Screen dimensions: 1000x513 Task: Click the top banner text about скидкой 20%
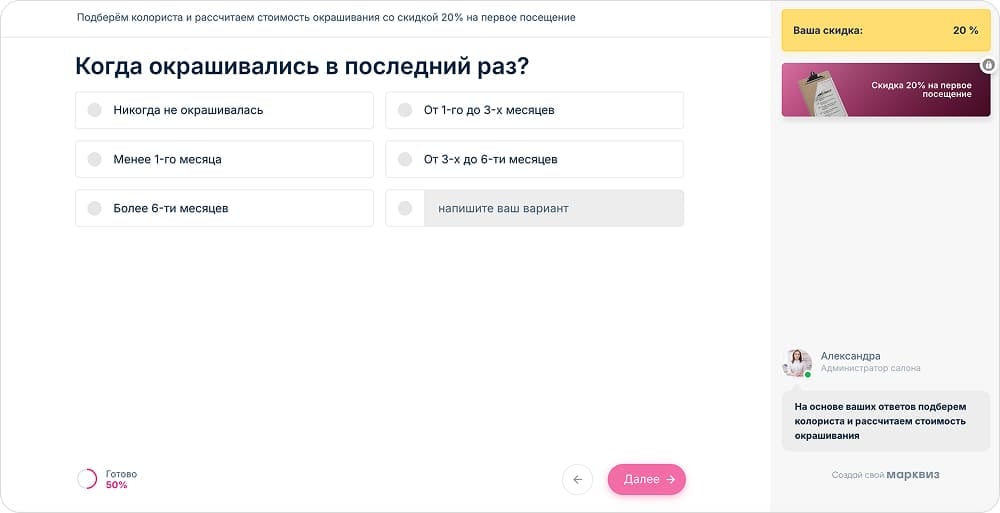point(326,18)
